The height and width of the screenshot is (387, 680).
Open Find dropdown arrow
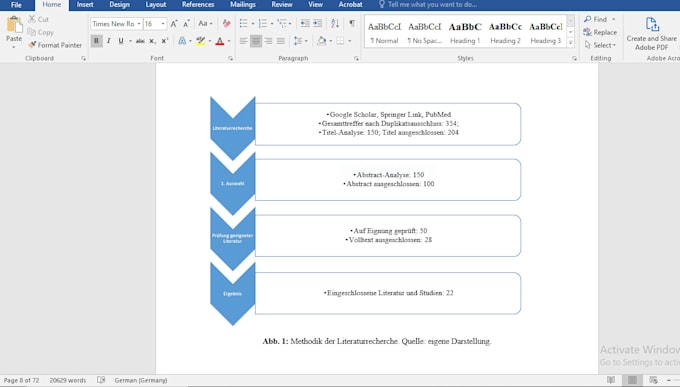[x=614, y=19]
